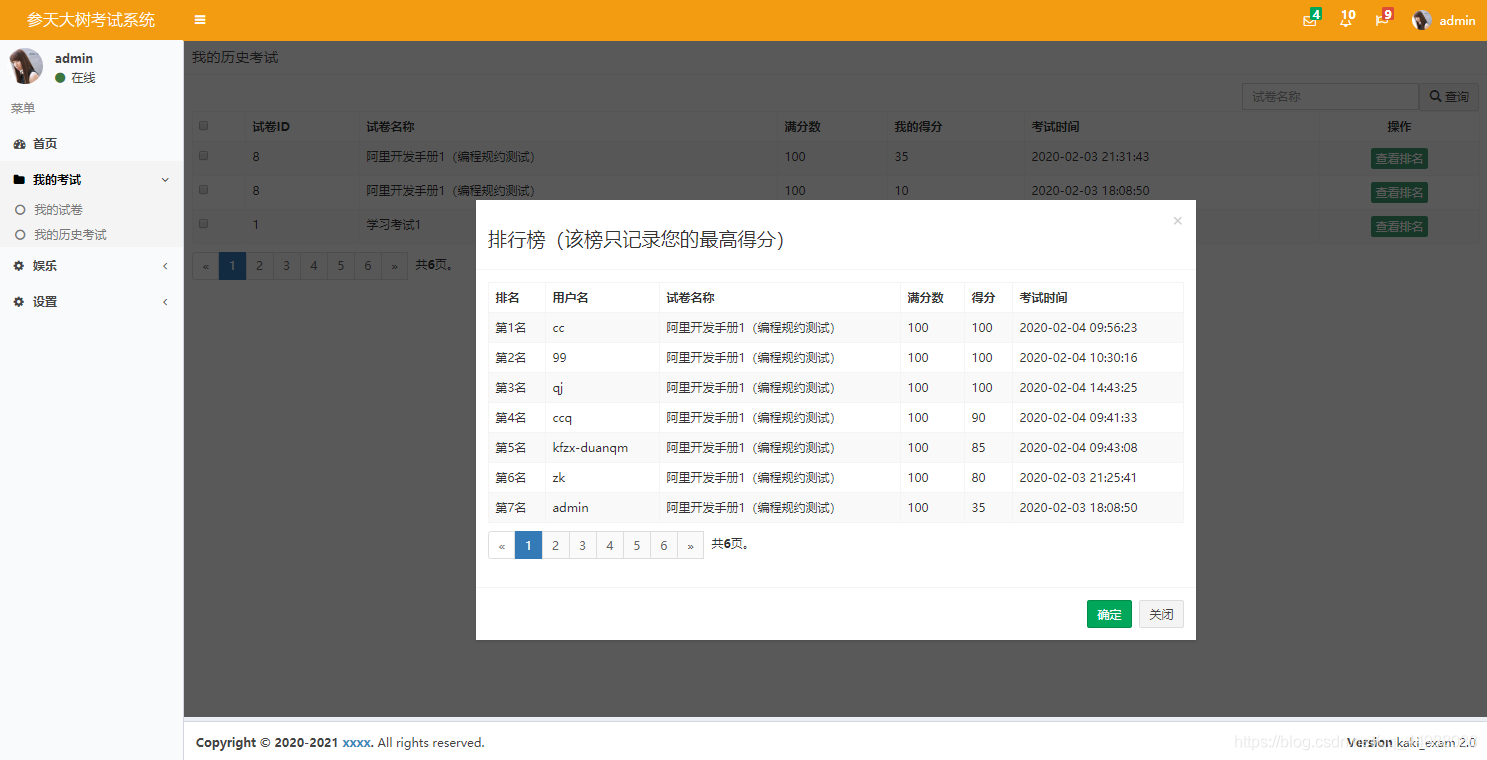Viewport: 1487px width, 760px height.
Task: Select background list page 1
Action: click(232, 265)
